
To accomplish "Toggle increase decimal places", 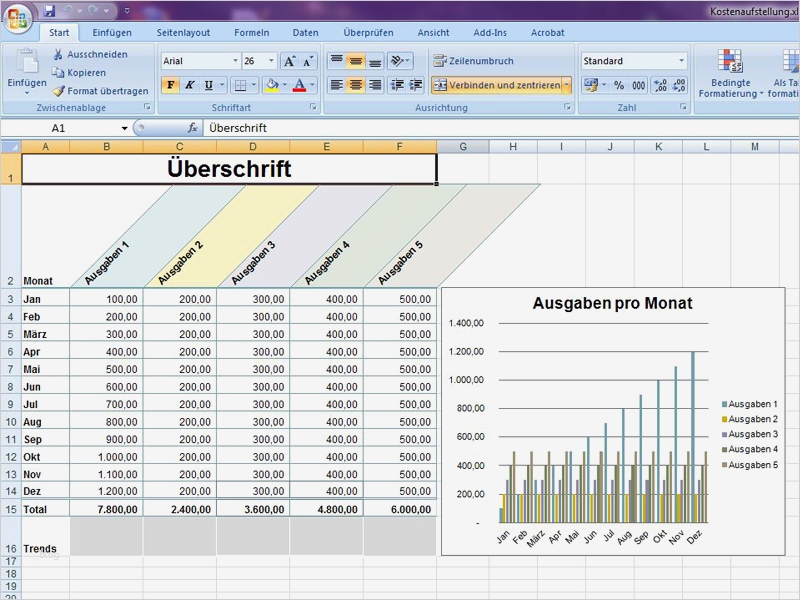I will pos(660,84).
